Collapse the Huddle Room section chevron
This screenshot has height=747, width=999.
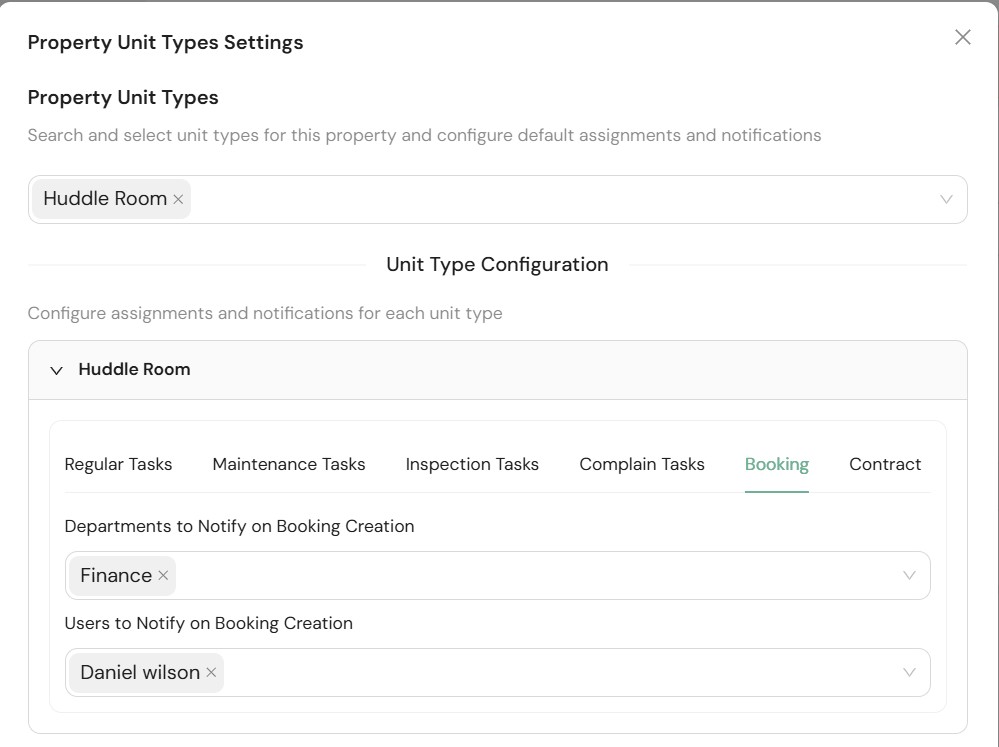click(57, 370)
